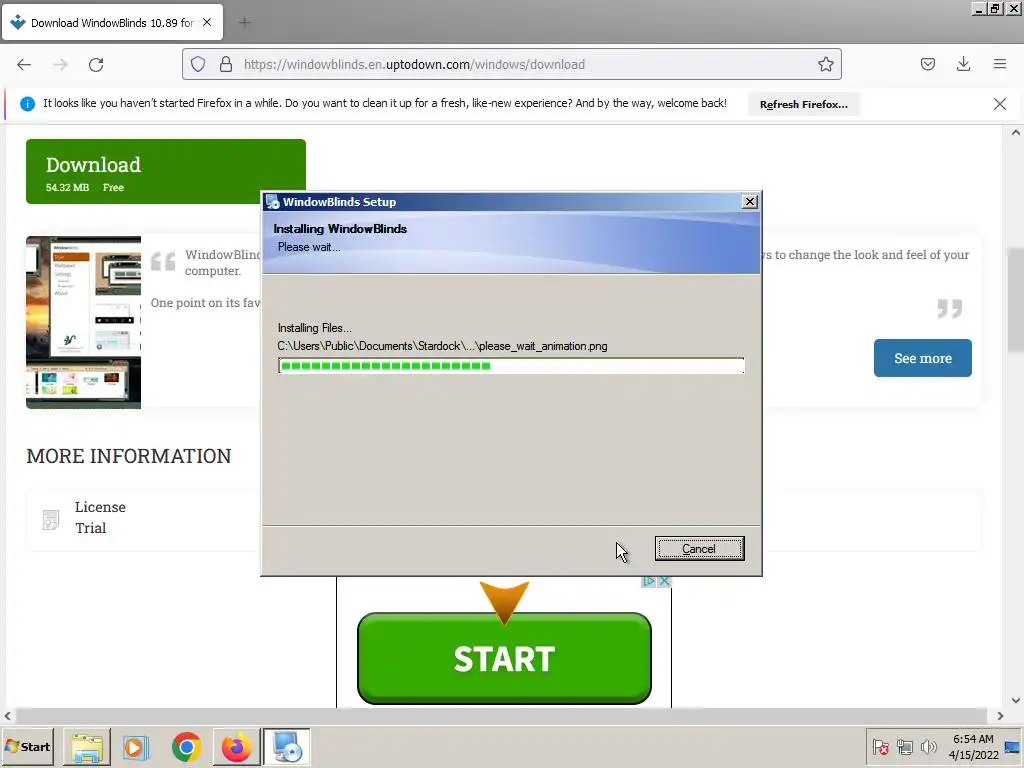The width and height of the screenshot is (1024, 768).
Task: Open the tracking protection shield icon
Action: click(x=198, y=64)
